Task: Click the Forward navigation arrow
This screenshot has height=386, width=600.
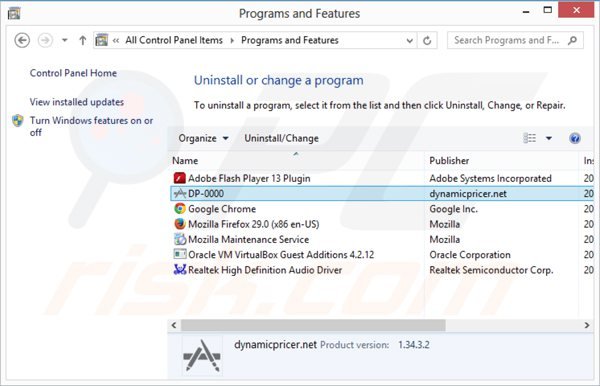Action: [45, 40]
